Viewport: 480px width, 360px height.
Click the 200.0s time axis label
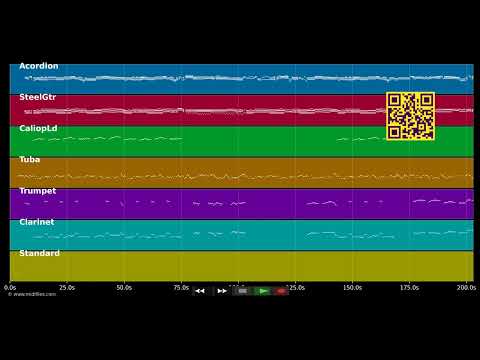pos(466,287)
